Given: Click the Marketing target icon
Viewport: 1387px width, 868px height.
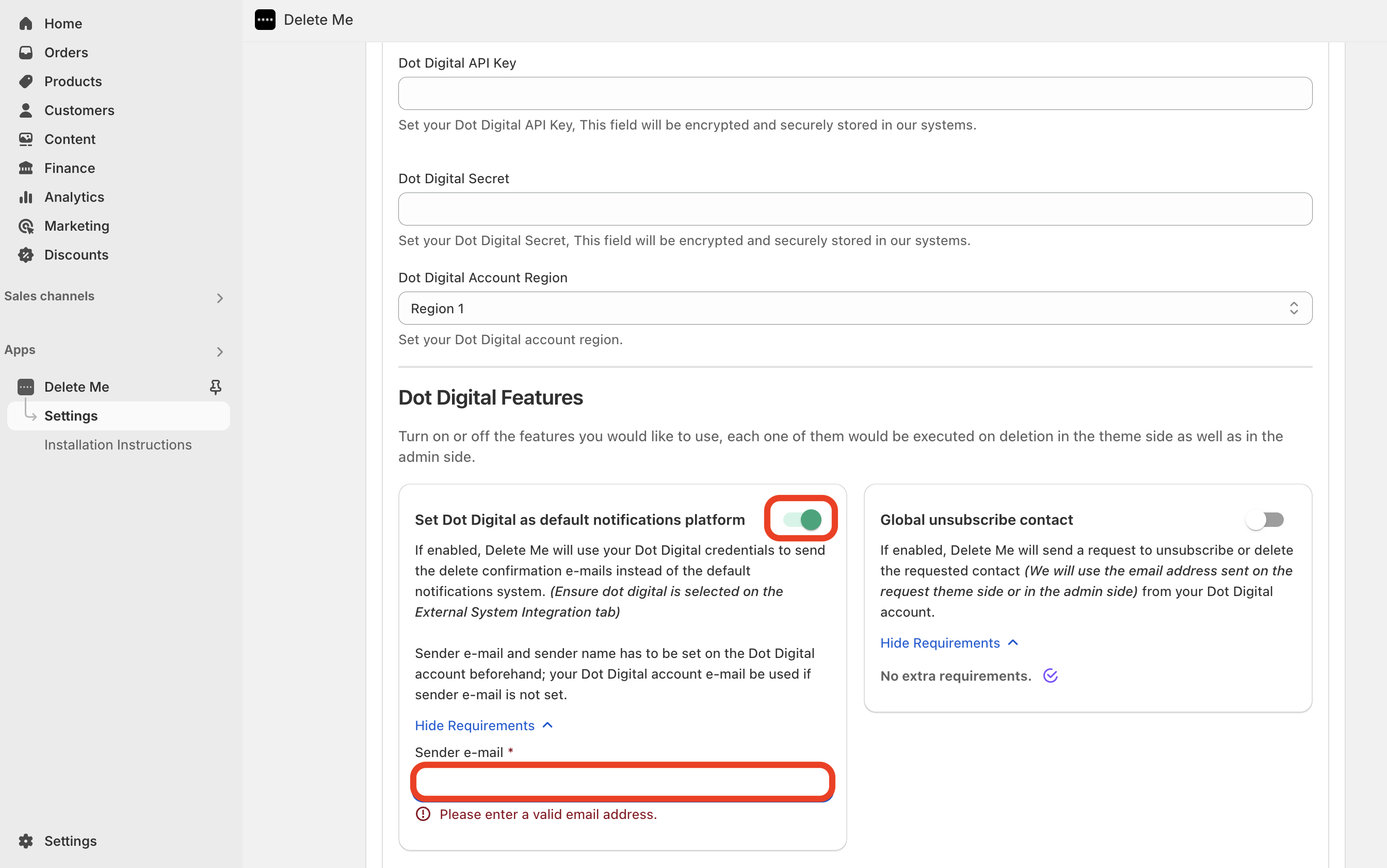Looking at the screenshot, I should click(26, 226).
